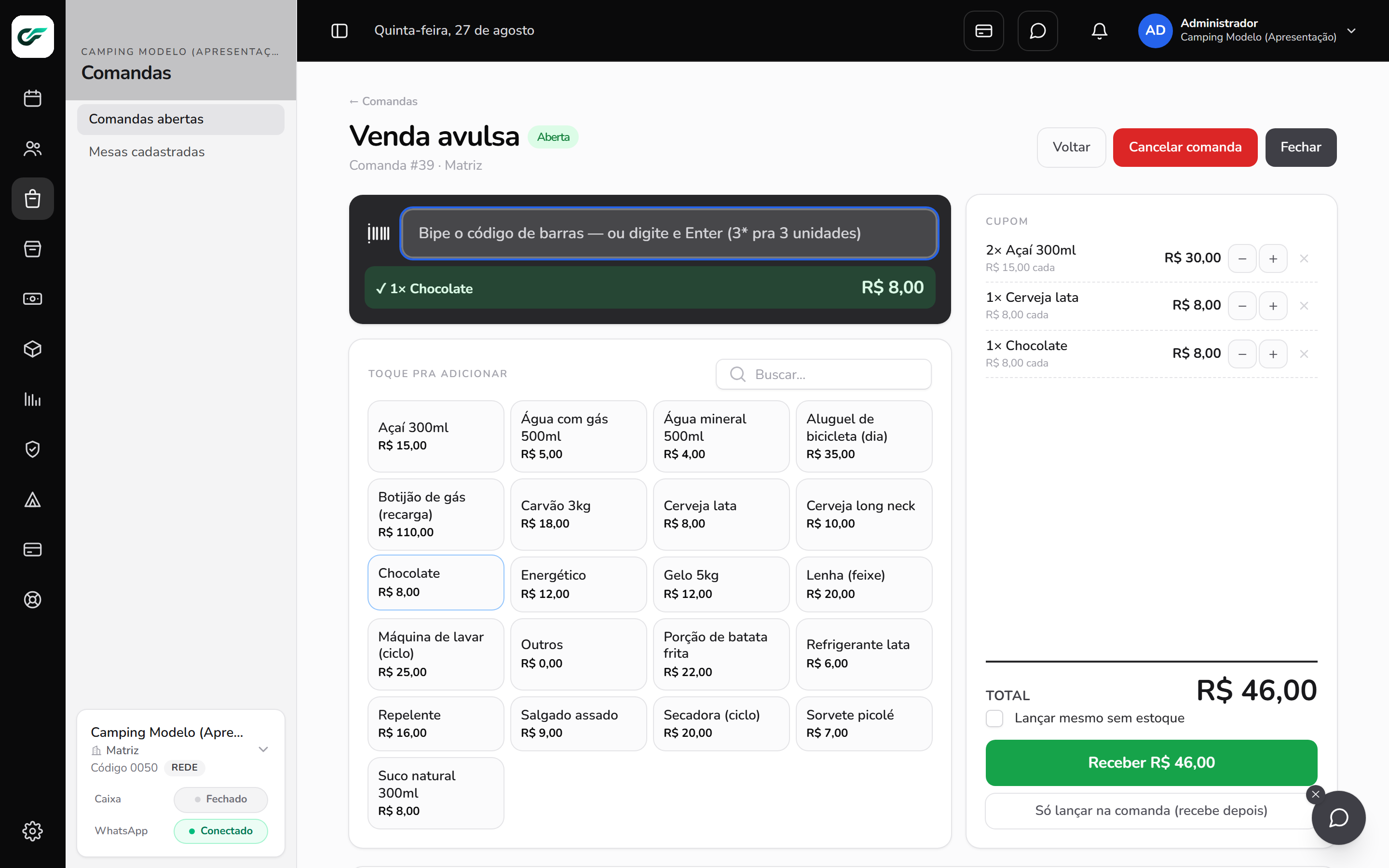Add 'Sorvete picolé' product tile
The height and width of the screenshot is (868, 1389).
pyautogui.click(x=864, y=723)
